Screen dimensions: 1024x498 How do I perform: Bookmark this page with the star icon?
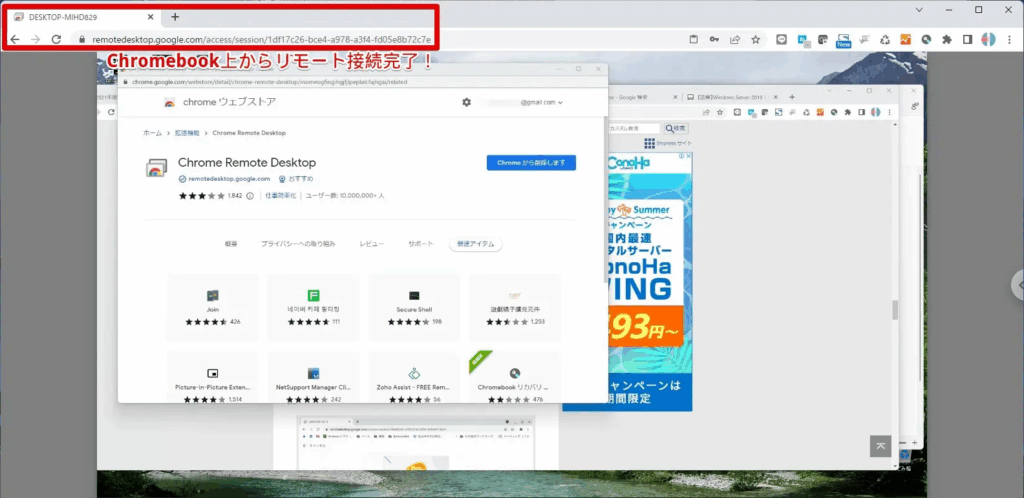[x=756, y=40]
